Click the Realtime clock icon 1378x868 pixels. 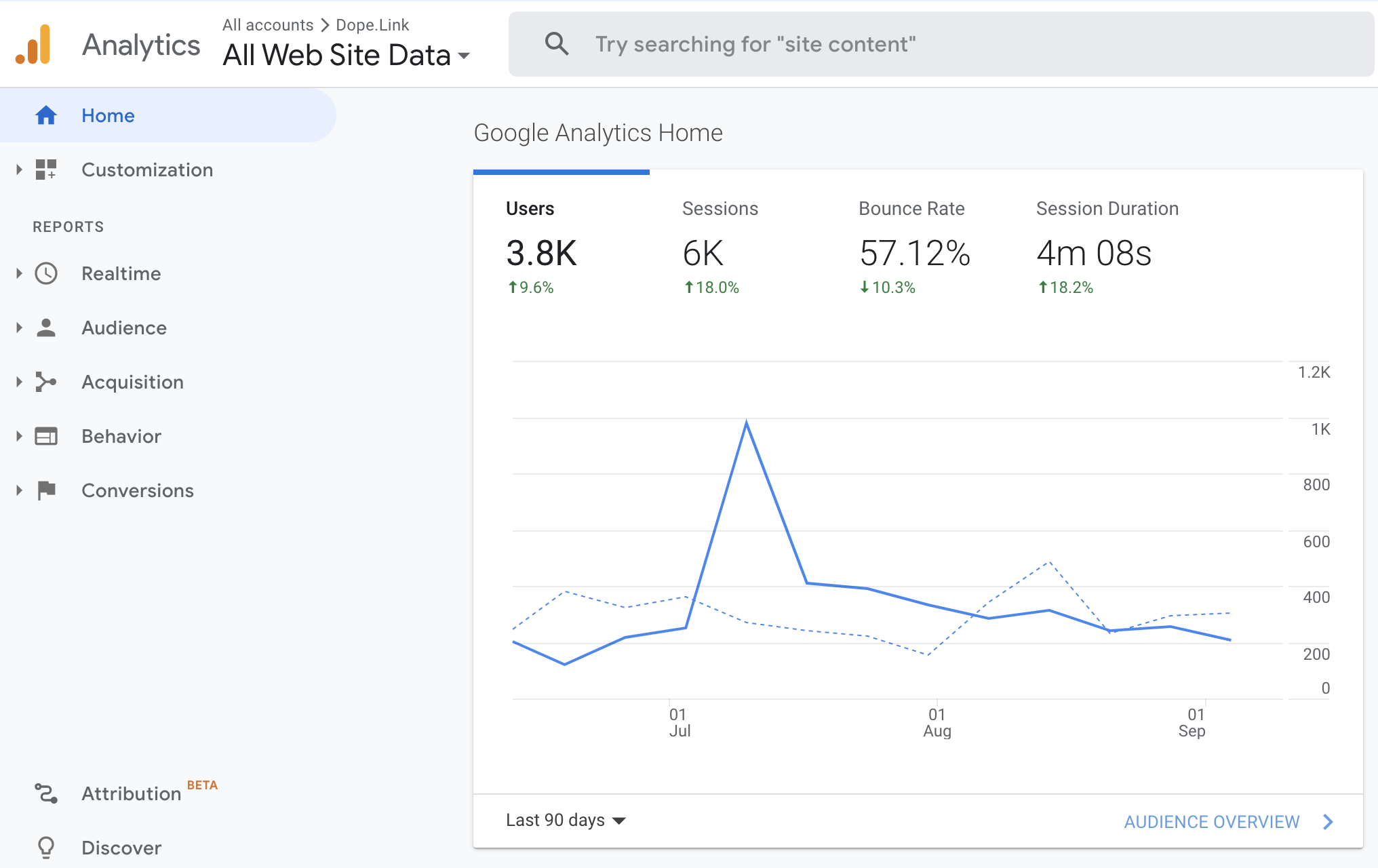[45, 273]
